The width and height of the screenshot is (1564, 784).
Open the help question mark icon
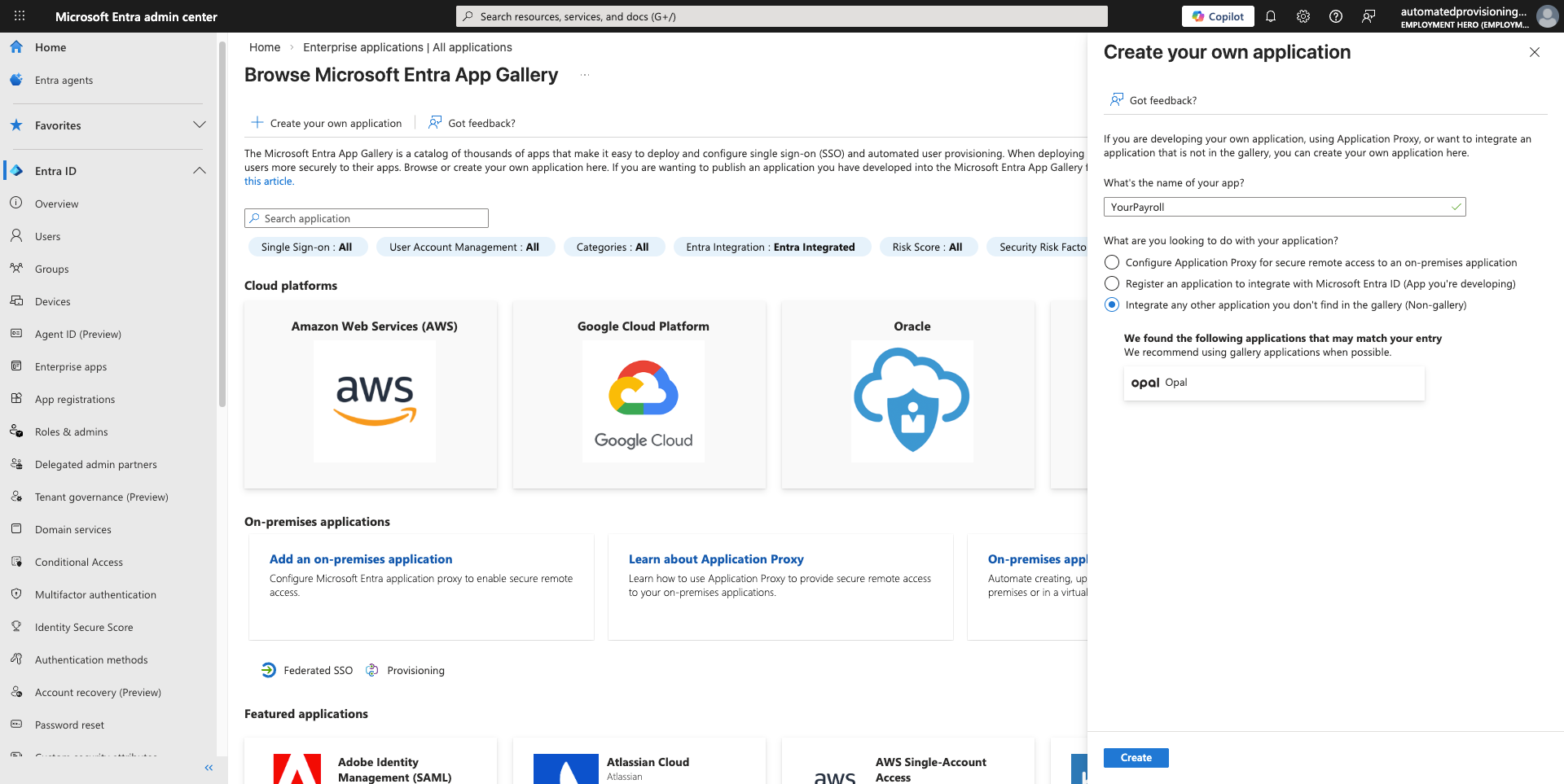pos(1336,16)
